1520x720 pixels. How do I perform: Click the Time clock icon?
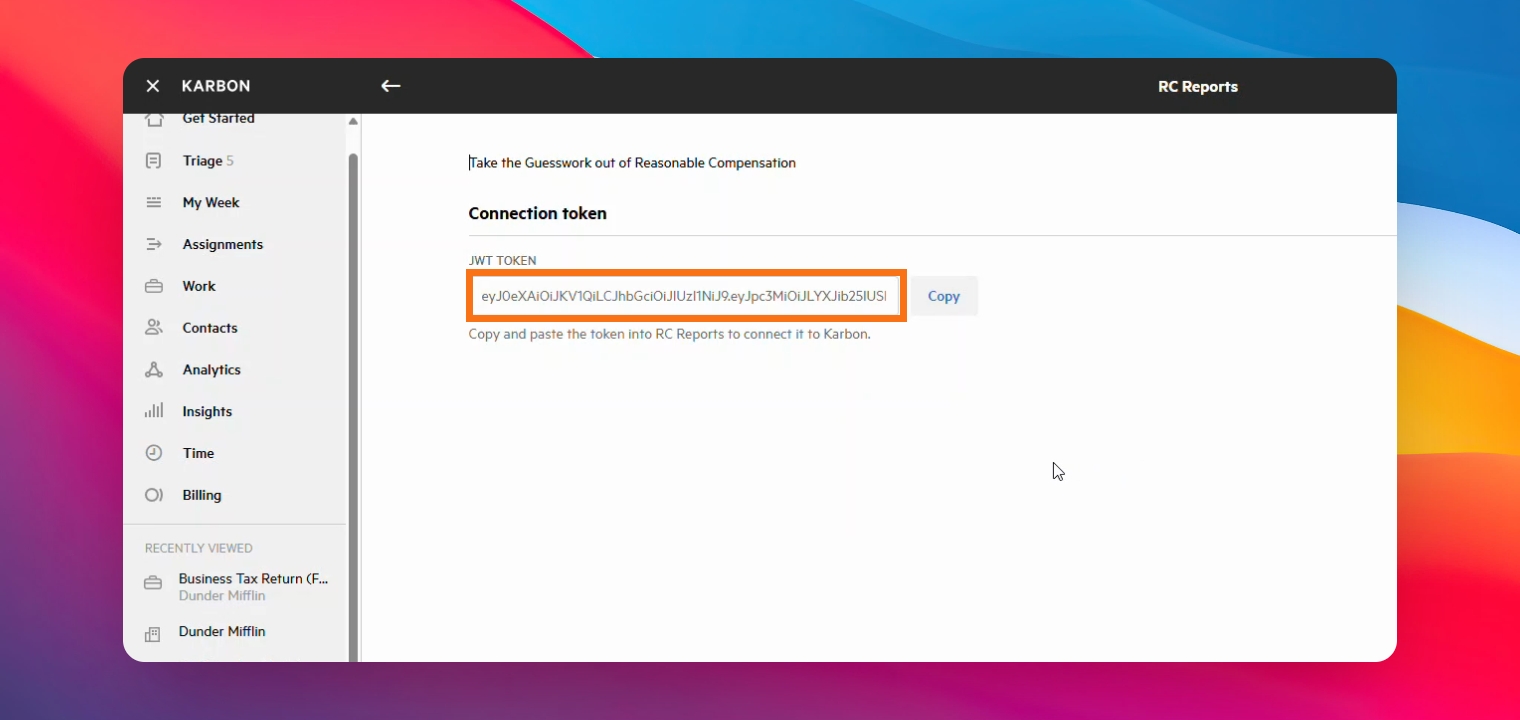[x=154, y=453]
